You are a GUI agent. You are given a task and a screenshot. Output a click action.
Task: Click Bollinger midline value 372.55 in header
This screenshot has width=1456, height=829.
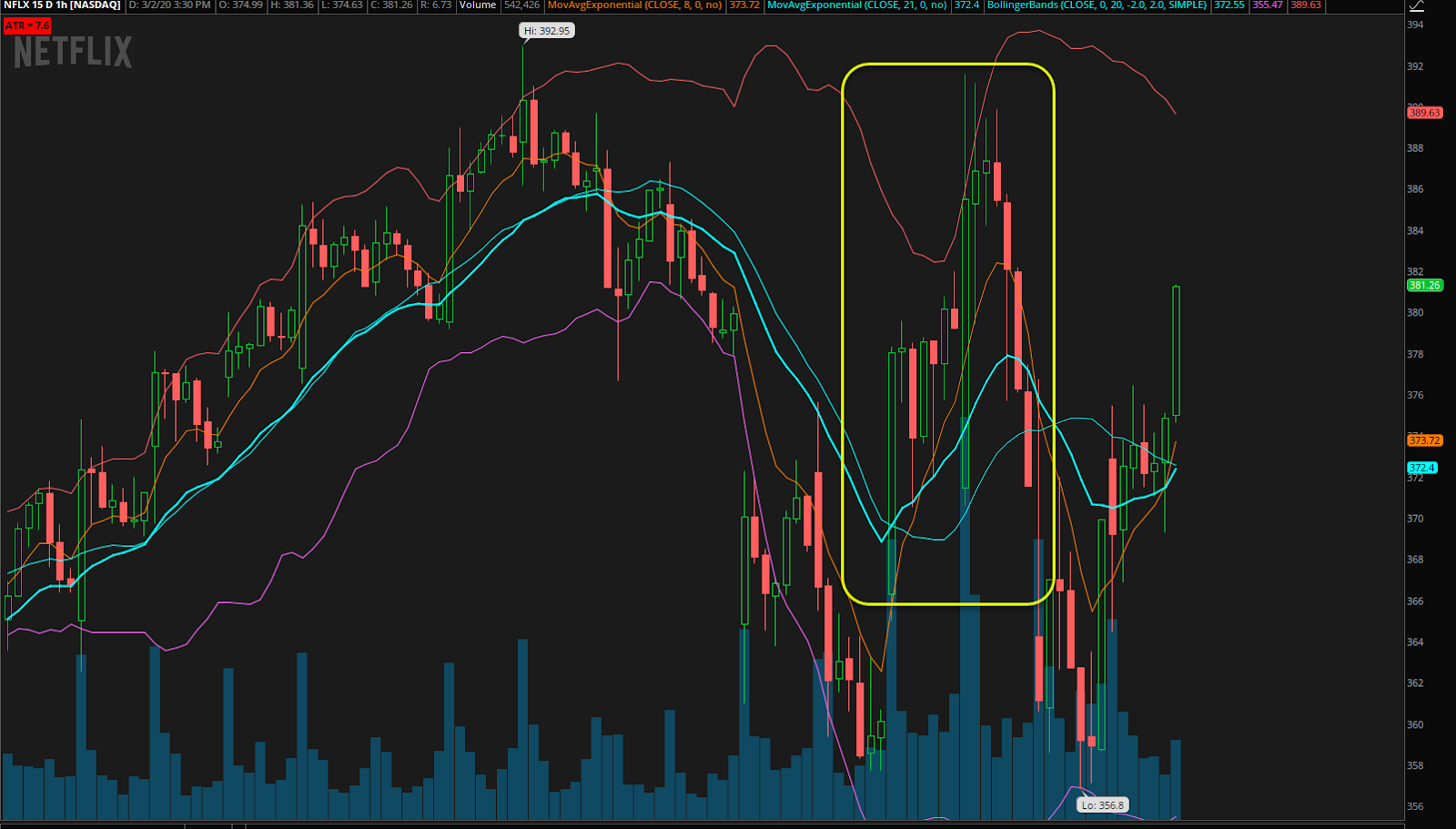tap(1228, 5)
